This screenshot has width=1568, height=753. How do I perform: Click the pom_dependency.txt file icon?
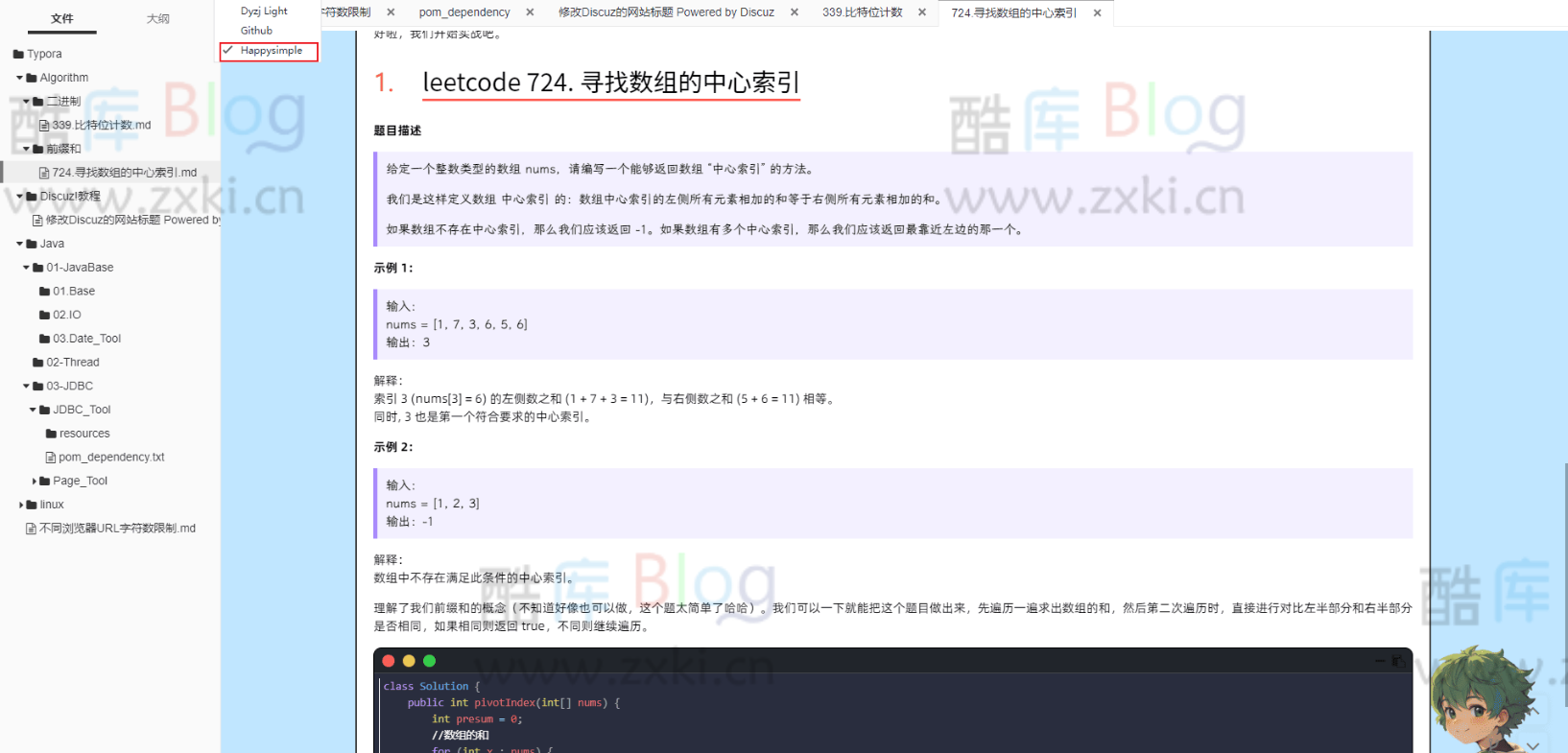coord(51,458)
